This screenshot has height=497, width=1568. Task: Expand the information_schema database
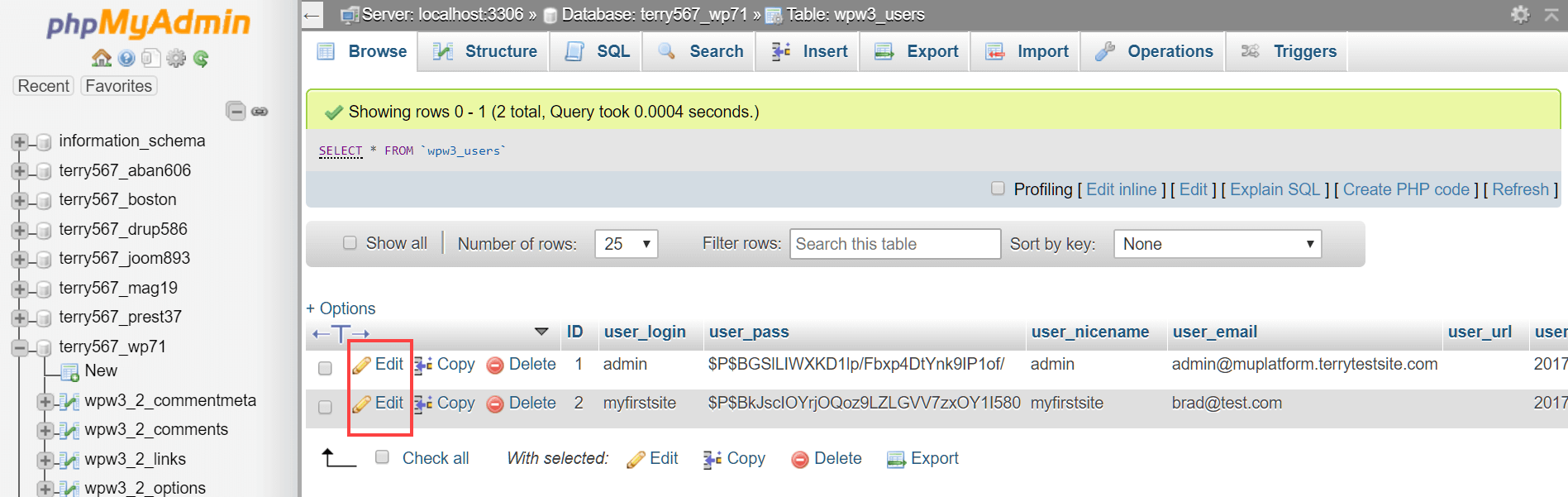click(20, 142)
